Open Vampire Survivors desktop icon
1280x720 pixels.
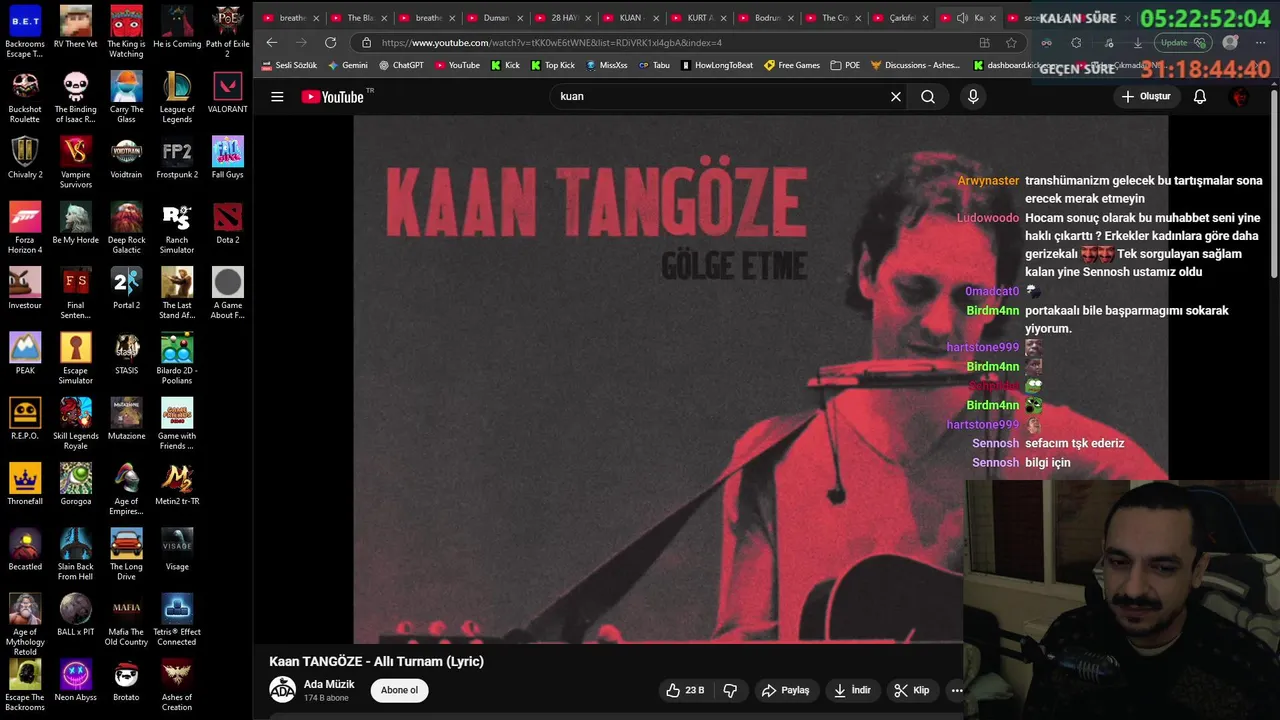(x=76, y=162)
